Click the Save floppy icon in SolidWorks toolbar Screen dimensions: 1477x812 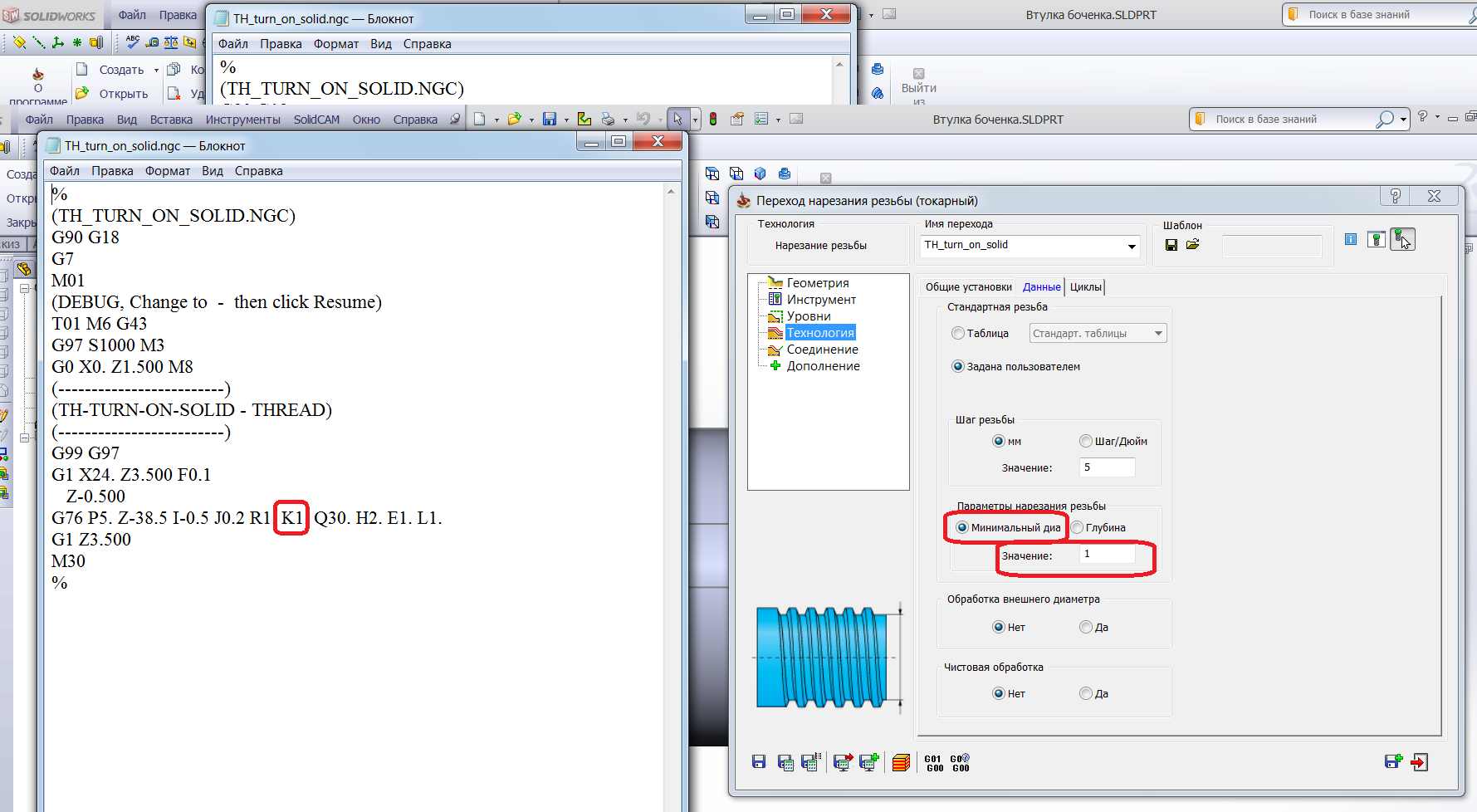(550, 119)
